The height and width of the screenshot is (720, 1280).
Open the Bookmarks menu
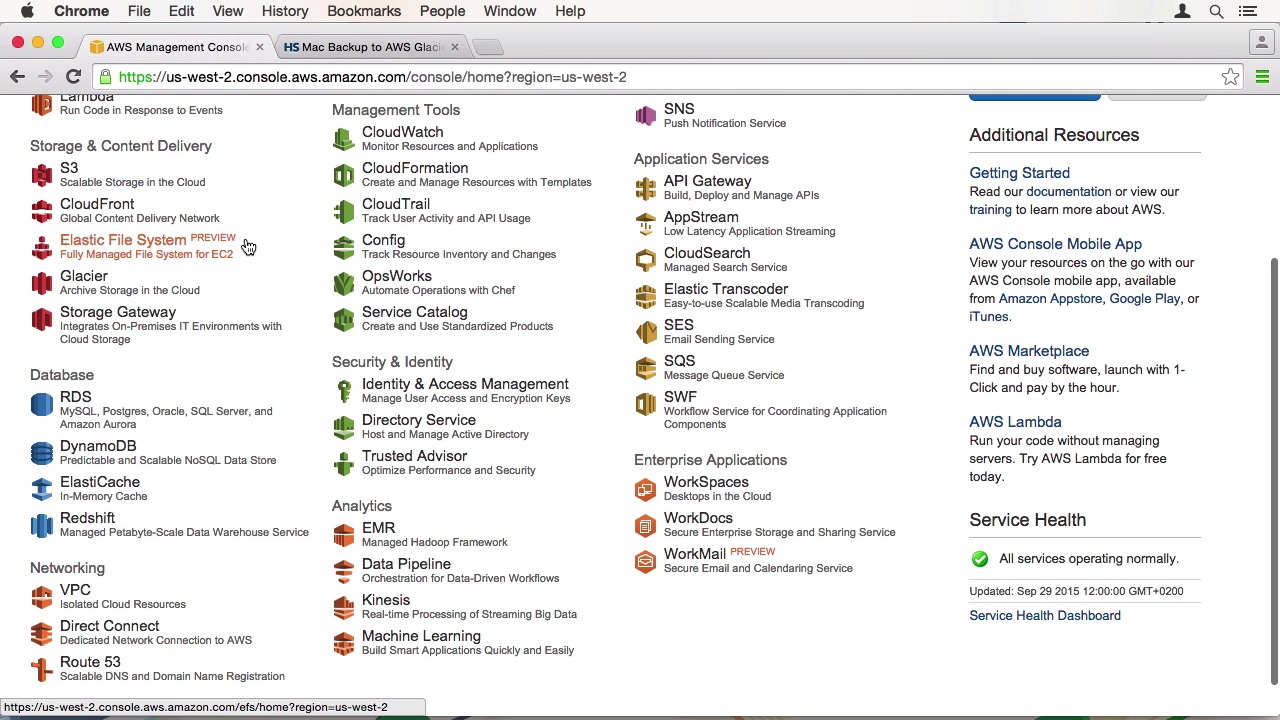(x=364, y=11)
